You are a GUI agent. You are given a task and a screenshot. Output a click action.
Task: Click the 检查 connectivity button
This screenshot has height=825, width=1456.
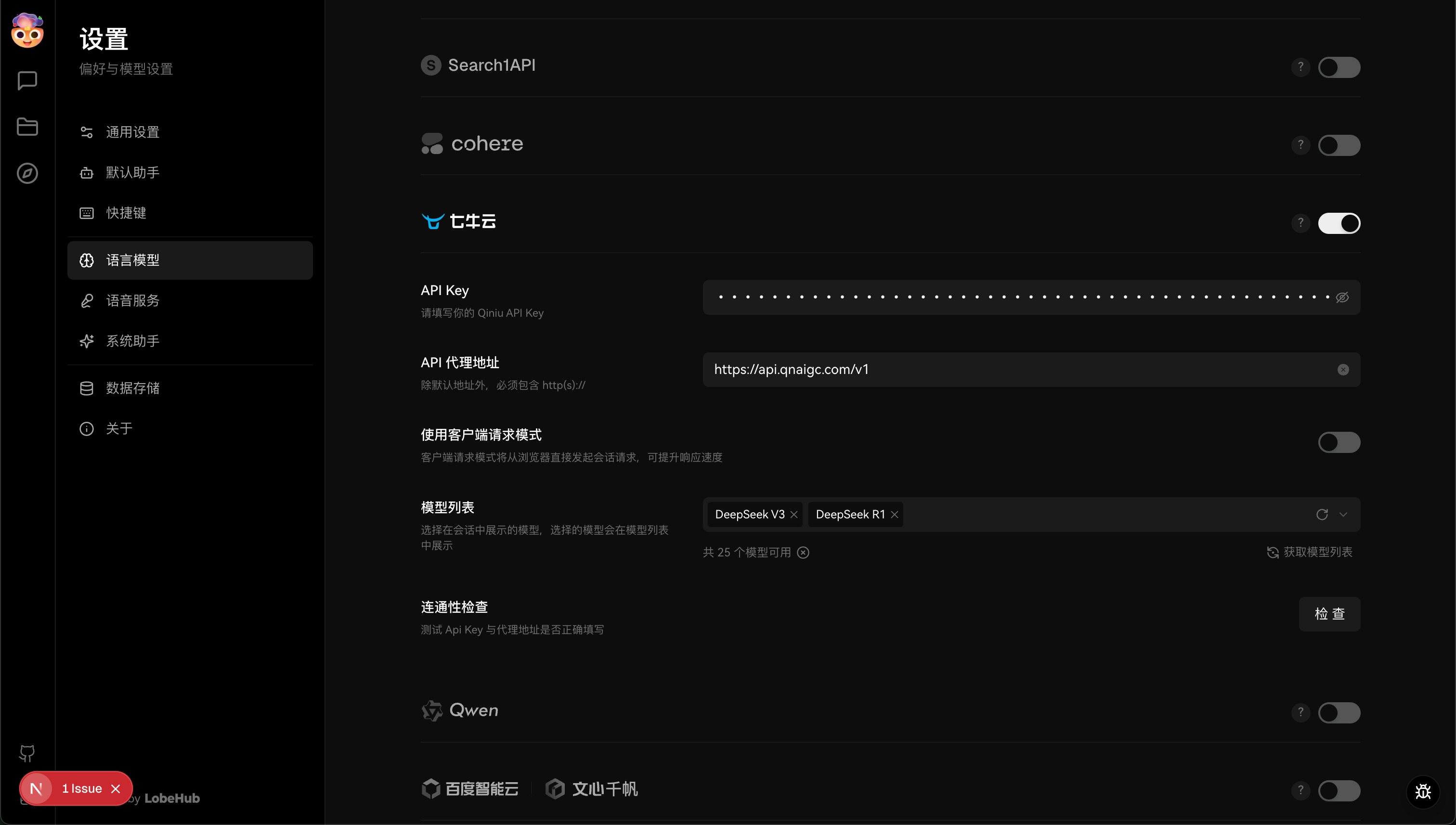(x=1329, y=614)
